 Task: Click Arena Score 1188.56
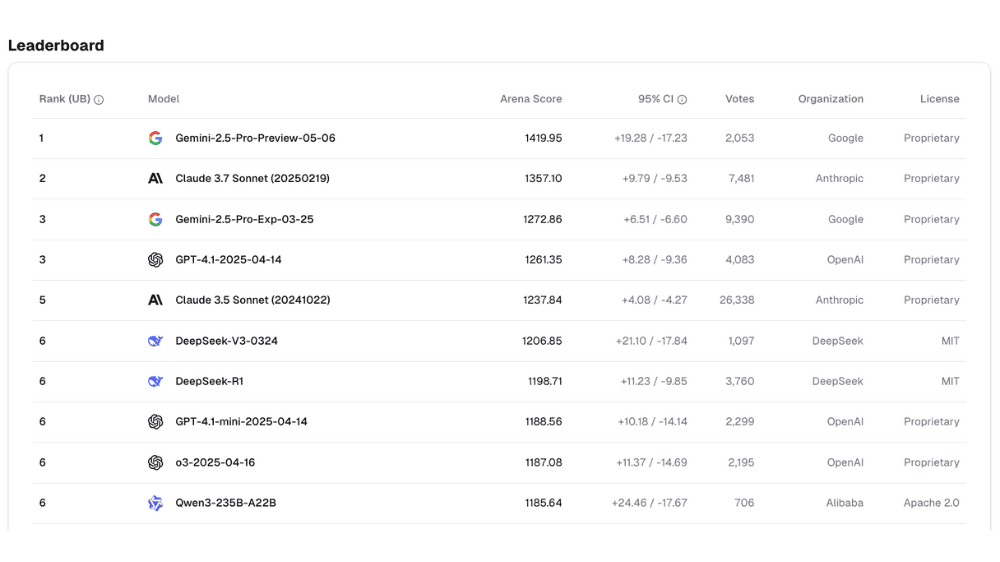543,422
